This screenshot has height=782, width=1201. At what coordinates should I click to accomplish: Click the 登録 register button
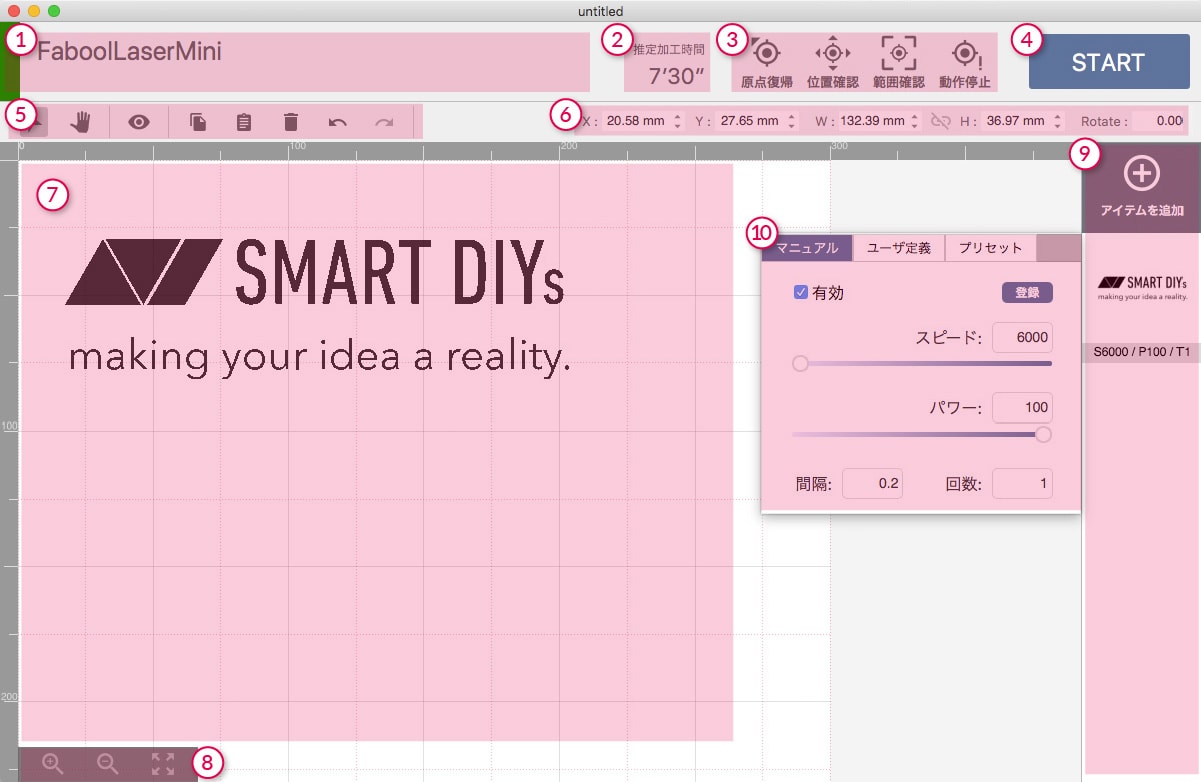[1027, 292]
